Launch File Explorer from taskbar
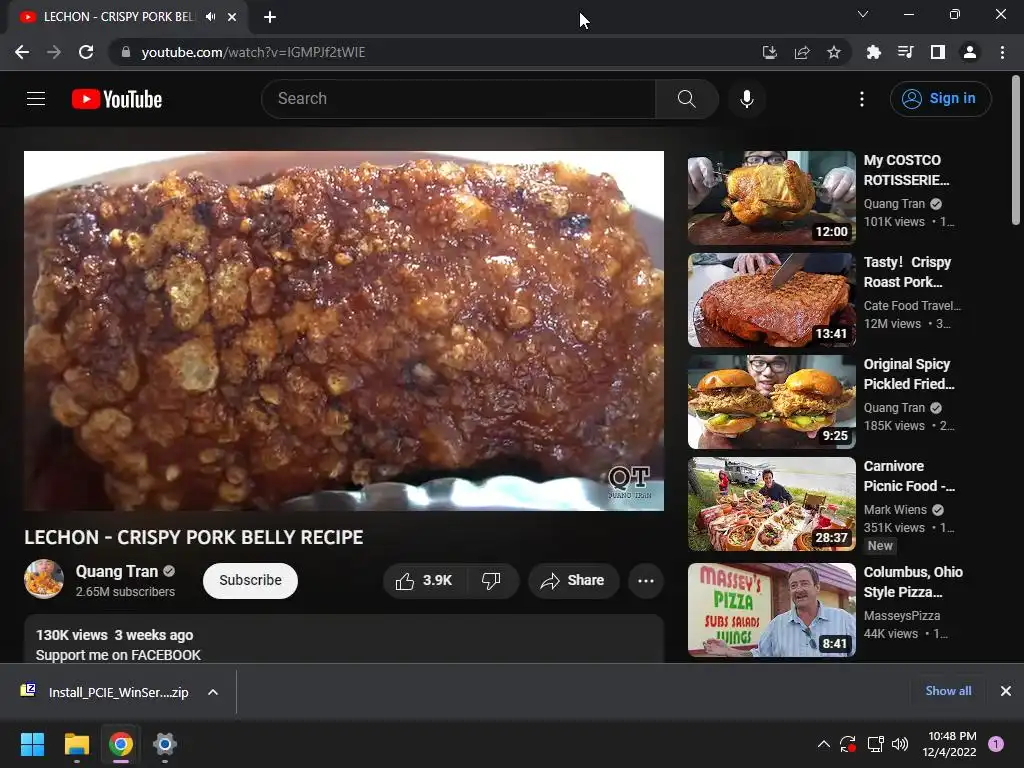This screenshot has width=1024, height=768. click(x=76, y=744)
